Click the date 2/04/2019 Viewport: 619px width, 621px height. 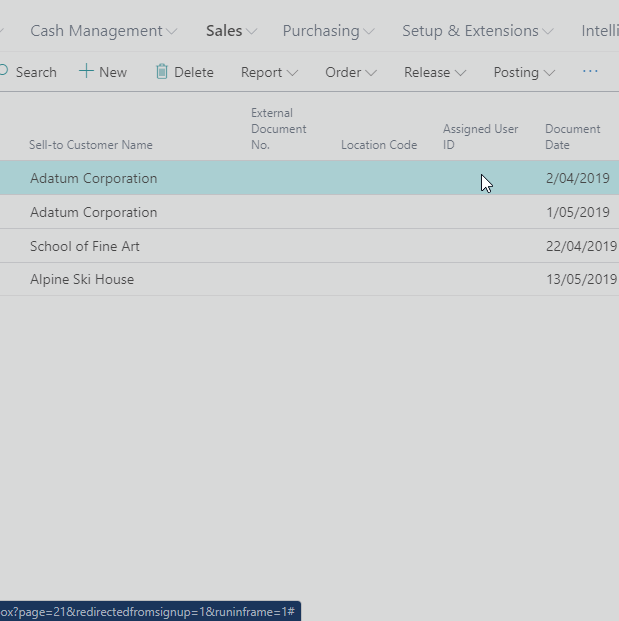(578, 178)
